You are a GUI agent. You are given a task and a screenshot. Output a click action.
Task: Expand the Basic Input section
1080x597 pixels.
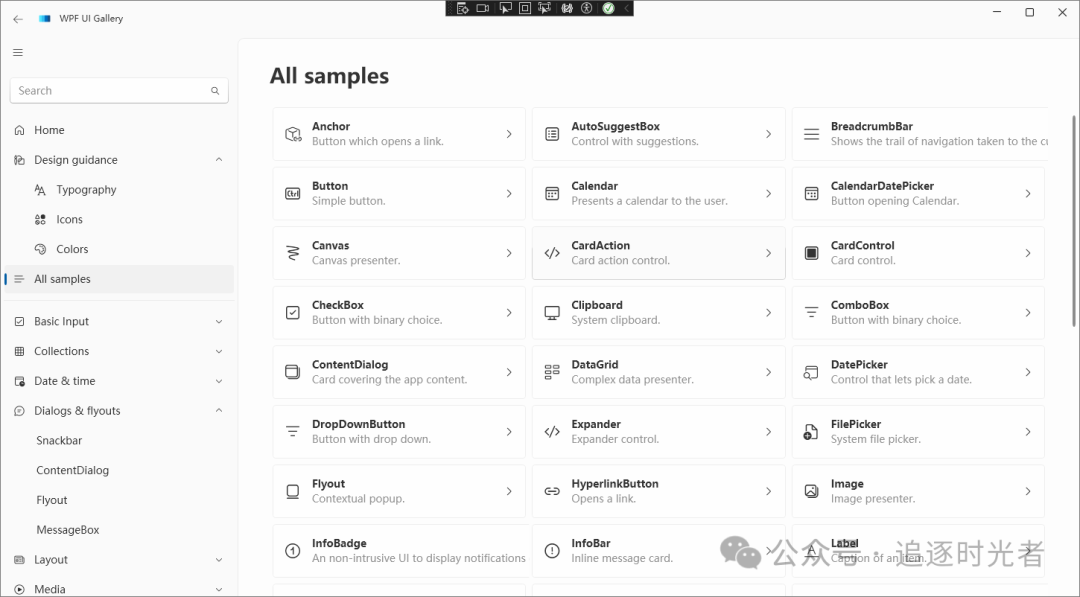[219, 322]
